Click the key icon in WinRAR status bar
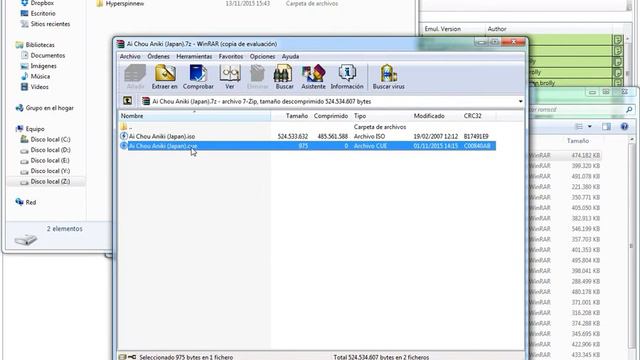Viewport: 640px width, 360px height. [x=132, y=357]
